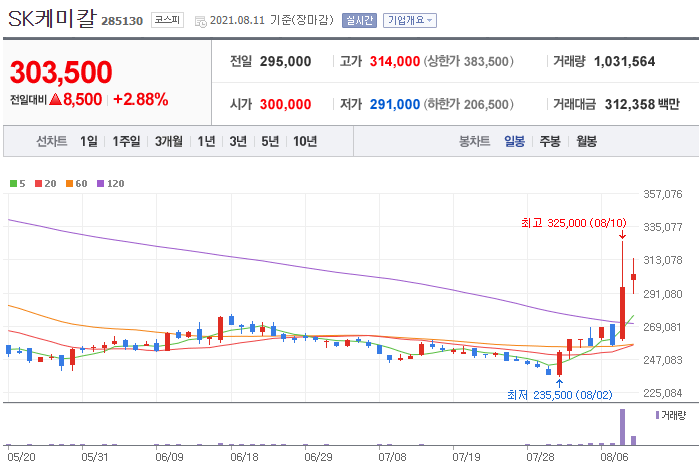Click the purple 120-day moving average swatch
Screen dimensions: 699x470
click(x=101, y=183)
